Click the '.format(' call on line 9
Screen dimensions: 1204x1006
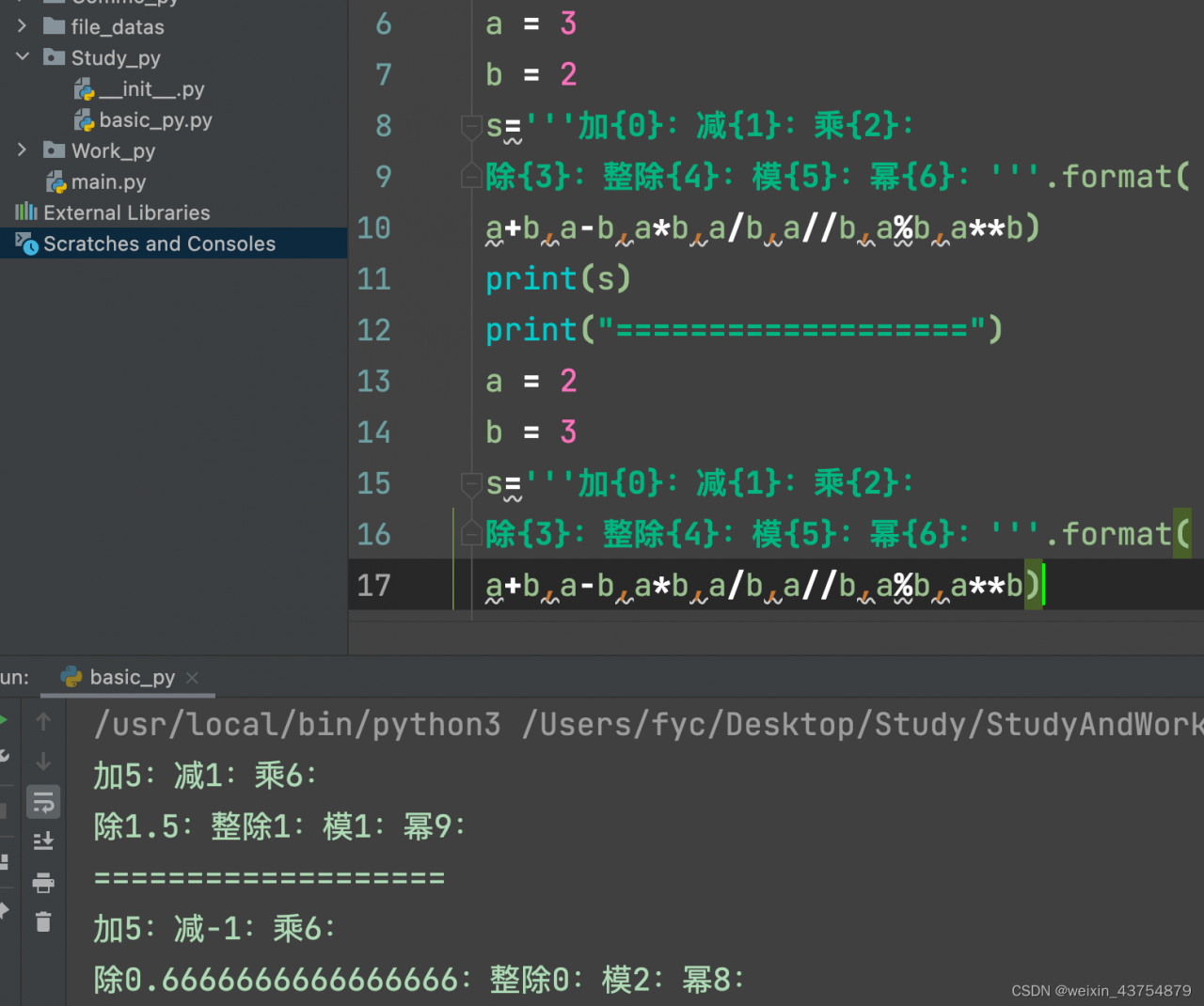[x=1117, y=176]
